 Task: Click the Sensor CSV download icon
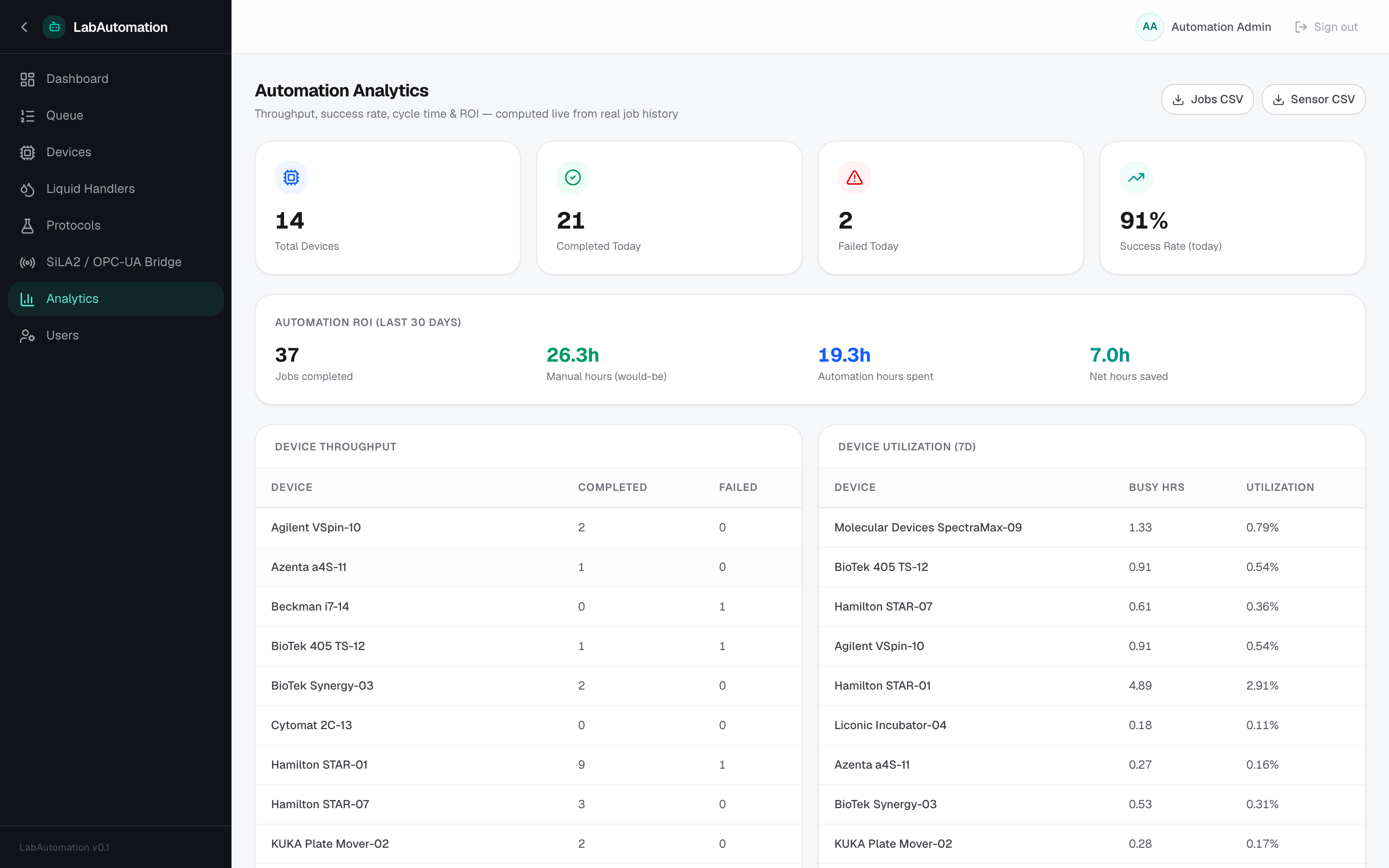click(x=1279, y=100)
